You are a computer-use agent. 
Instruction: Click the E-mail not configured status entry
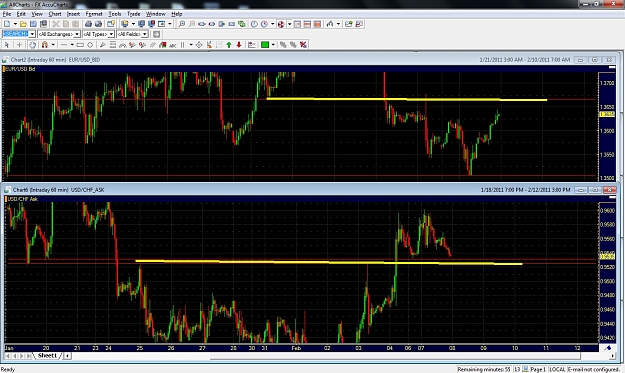(x=593, y=369)
